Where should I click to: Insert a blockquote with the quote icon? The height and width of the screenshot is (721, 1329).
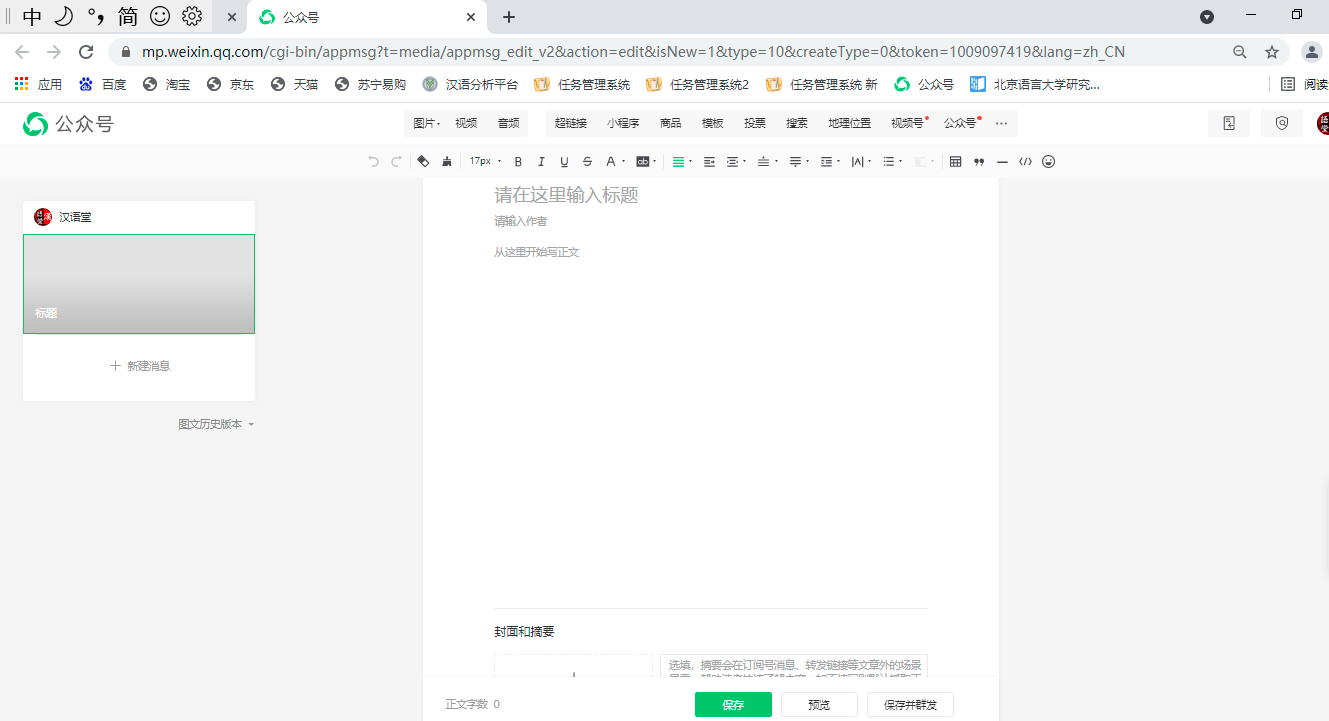[x=979, y=162]
